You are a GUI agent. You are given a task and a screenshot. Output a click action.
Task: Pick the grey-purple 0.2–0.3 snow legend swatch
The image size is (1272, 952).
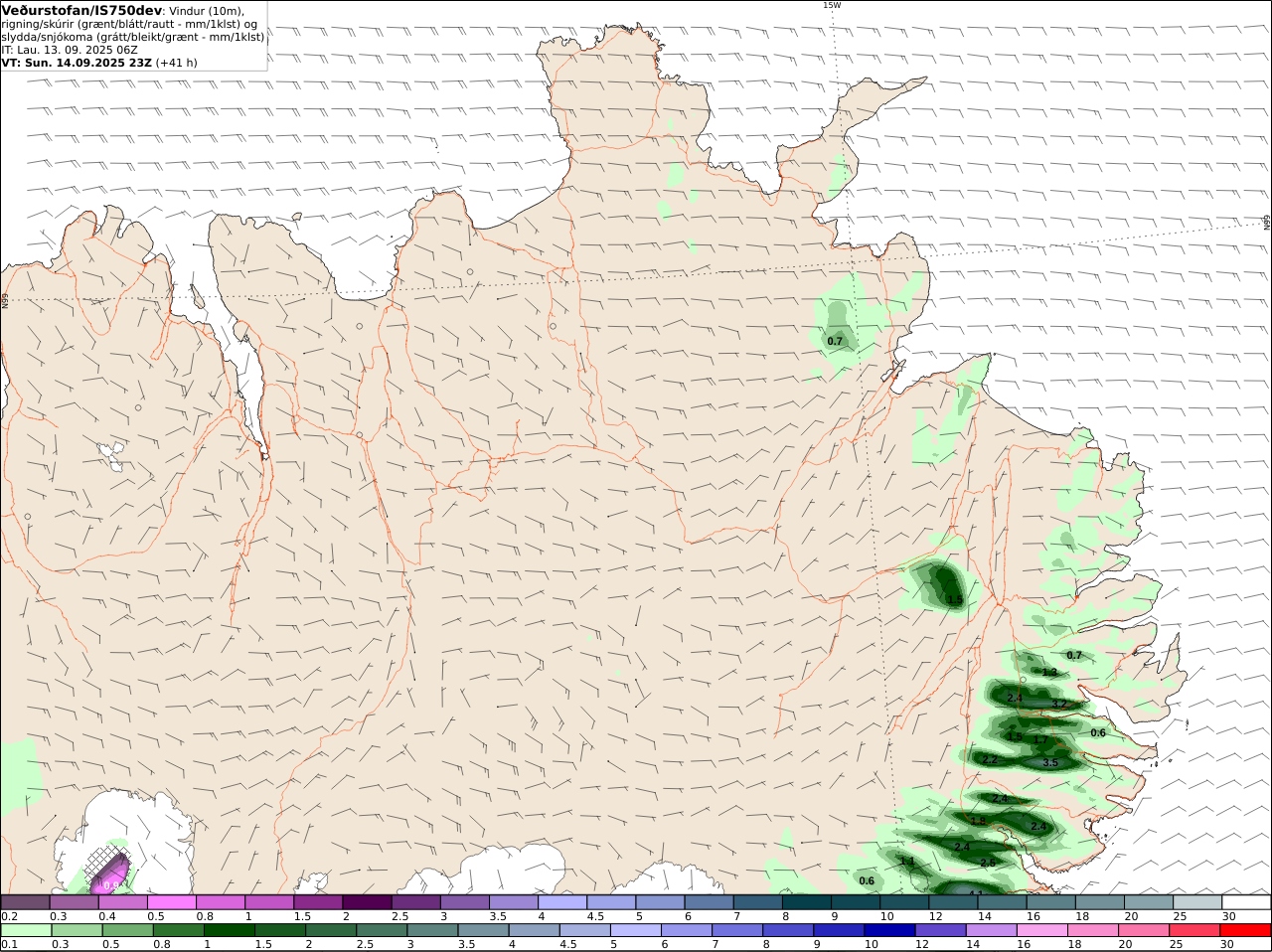click(x=25, y=902)
